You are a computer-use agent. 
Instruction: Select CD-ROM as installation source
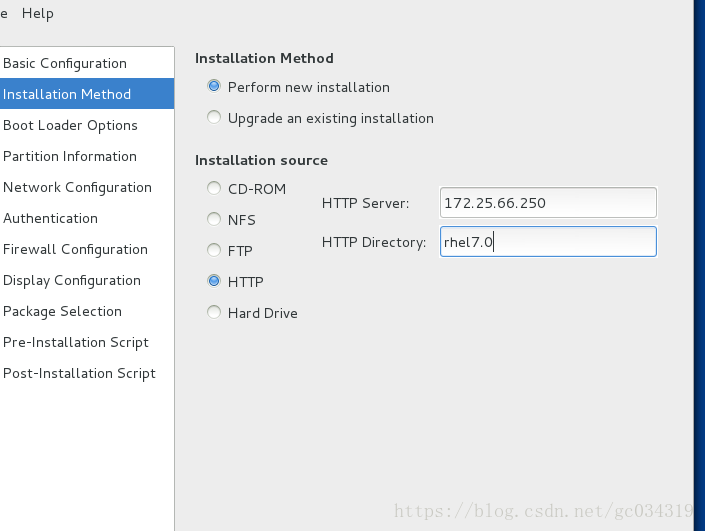coord(214,188)
